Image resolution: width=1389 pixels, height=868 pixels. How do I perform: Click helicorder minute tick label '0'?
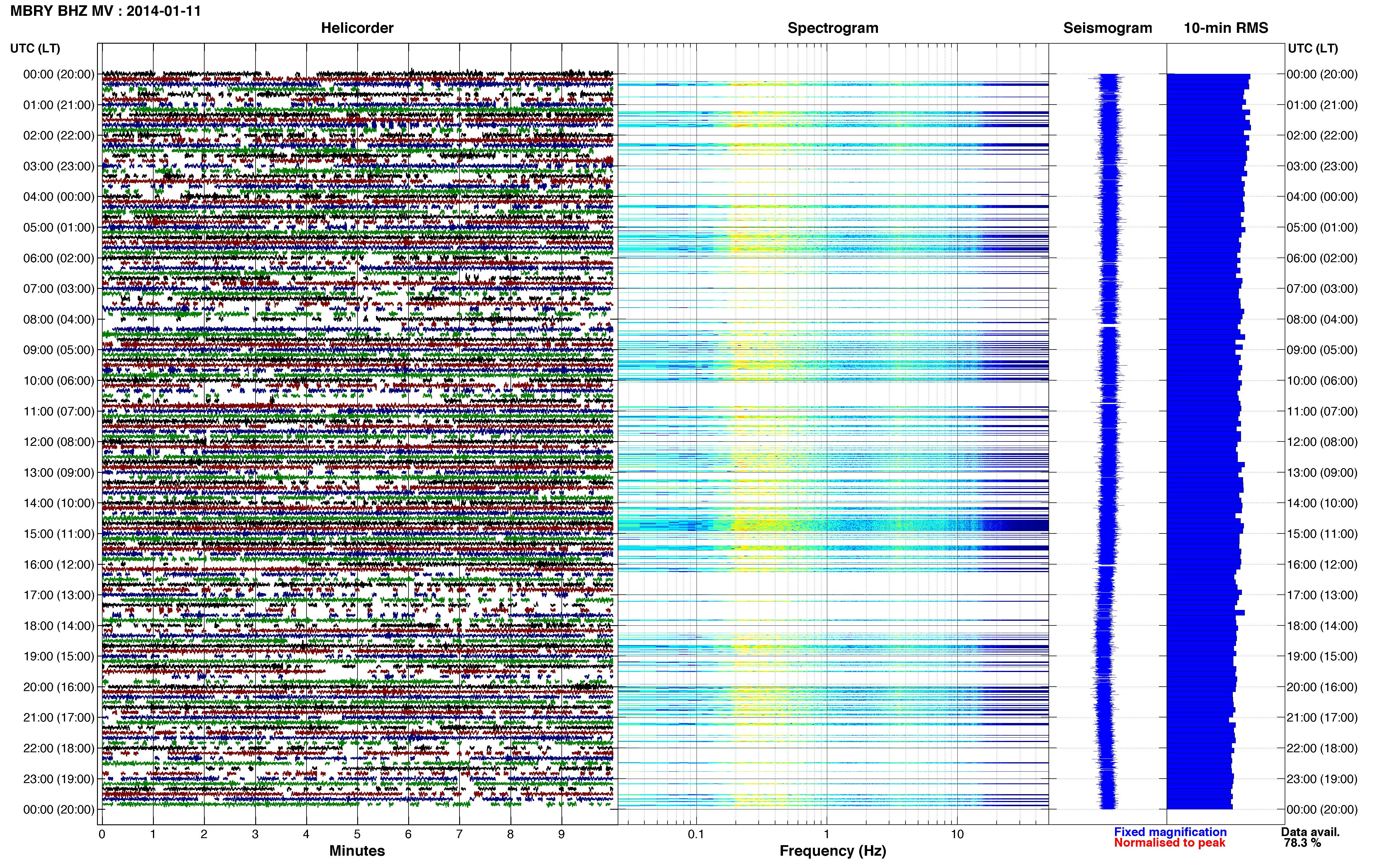pyautogui.click(x=102, y=835)
